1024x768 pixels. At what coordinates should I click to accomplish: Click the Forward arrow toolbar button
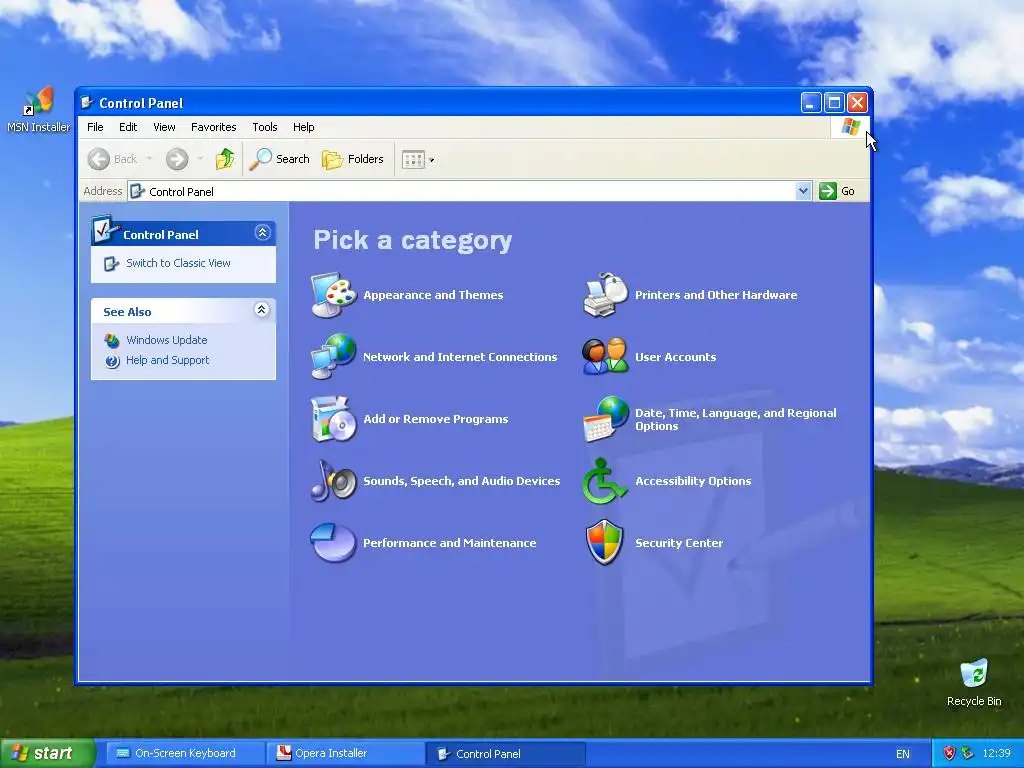pyautogui.click(x=176, y=159)
